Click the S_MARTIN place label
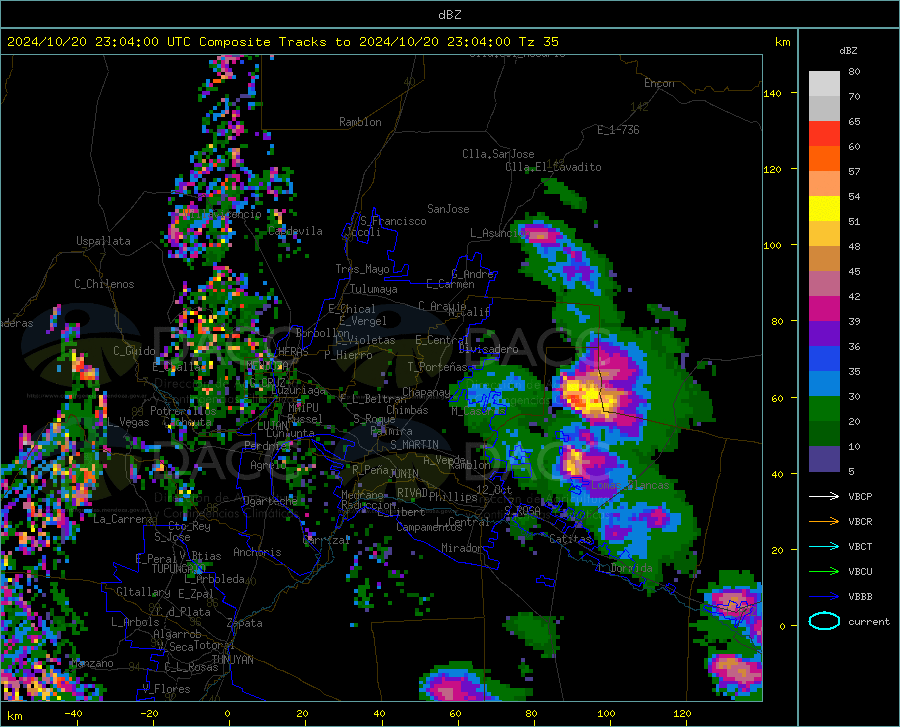Image resolution: width=900 pixels, height=727 pixels. coord(414,445)
